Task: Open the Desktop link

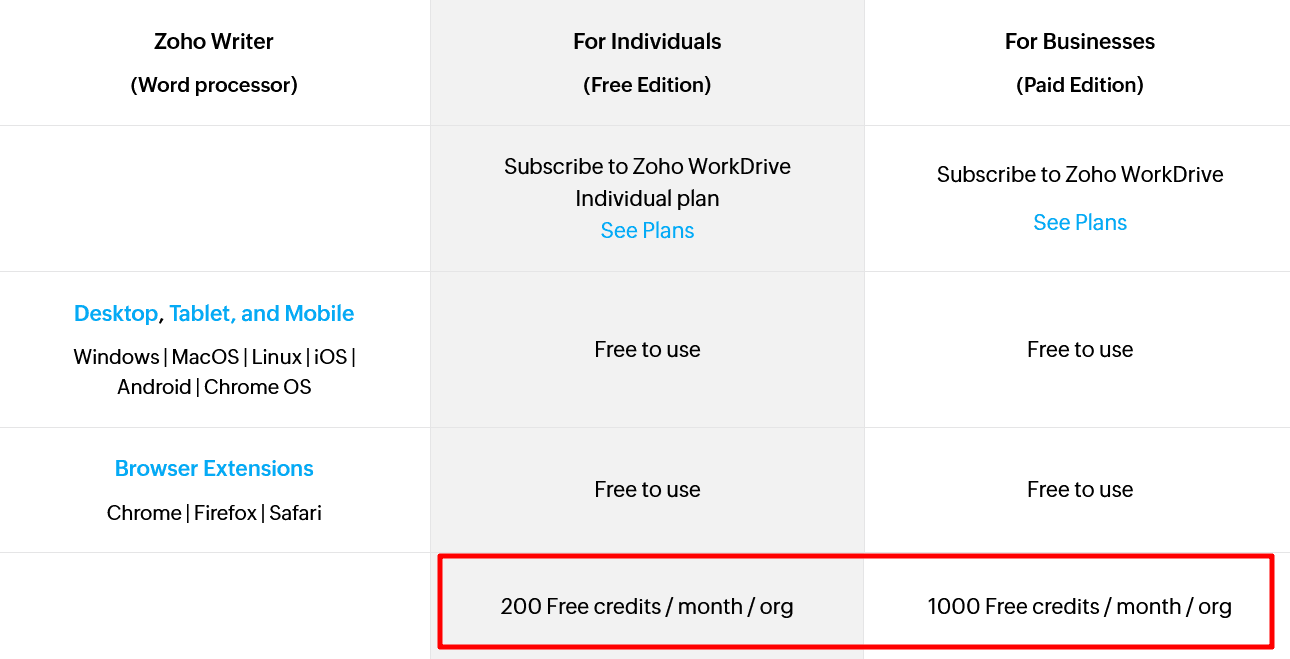Action: point(116,314)
